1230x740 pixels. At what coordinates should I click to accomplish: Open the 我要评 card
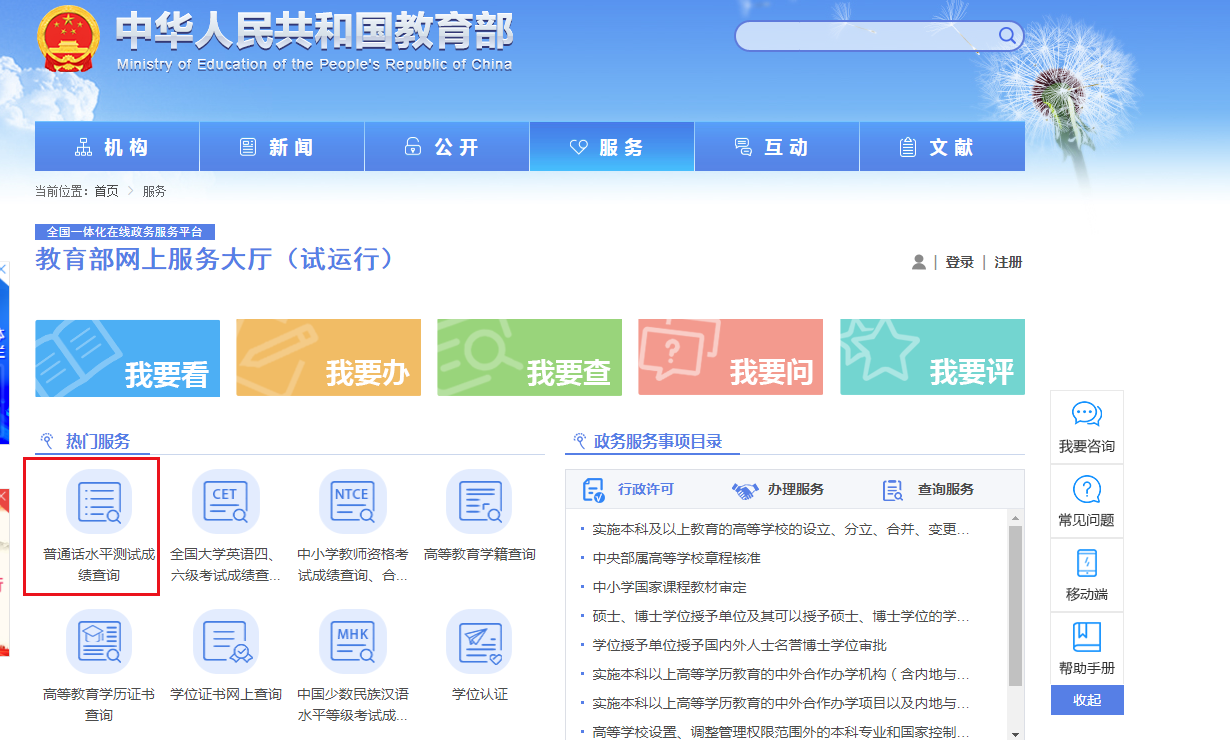coord(932,358)
